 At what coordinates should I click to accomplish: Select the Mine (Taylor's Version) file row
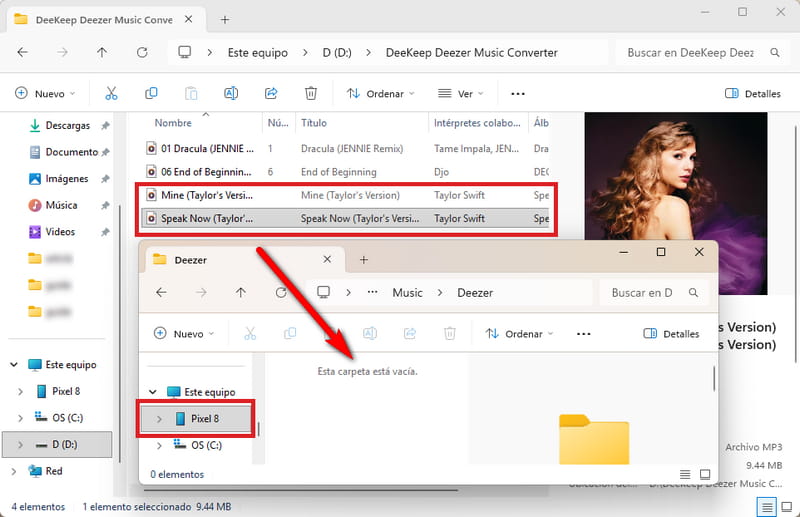[346, 195]
